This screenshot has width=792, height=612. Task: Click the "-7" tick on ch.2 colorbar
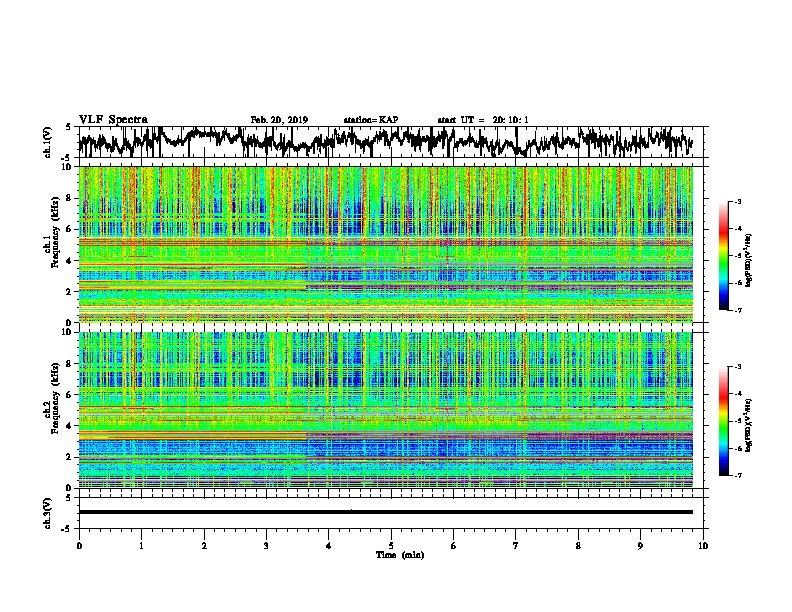pos(738,475)
